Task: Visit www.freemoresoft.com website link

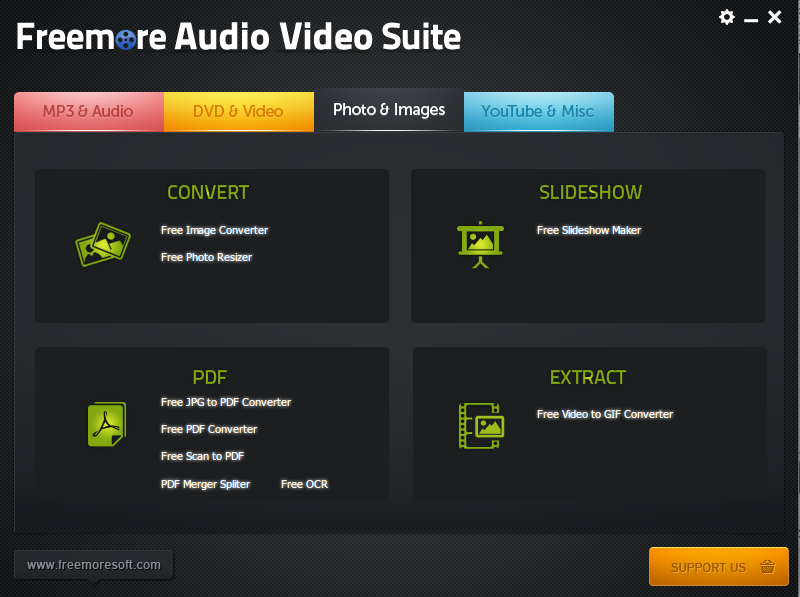Action: (93, 565)
